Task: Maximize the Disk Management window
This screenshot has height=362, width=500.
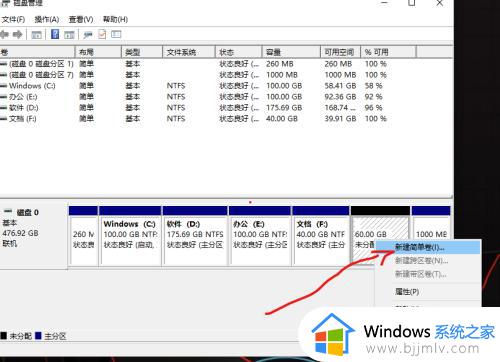Action: click(x=412, y=3)
